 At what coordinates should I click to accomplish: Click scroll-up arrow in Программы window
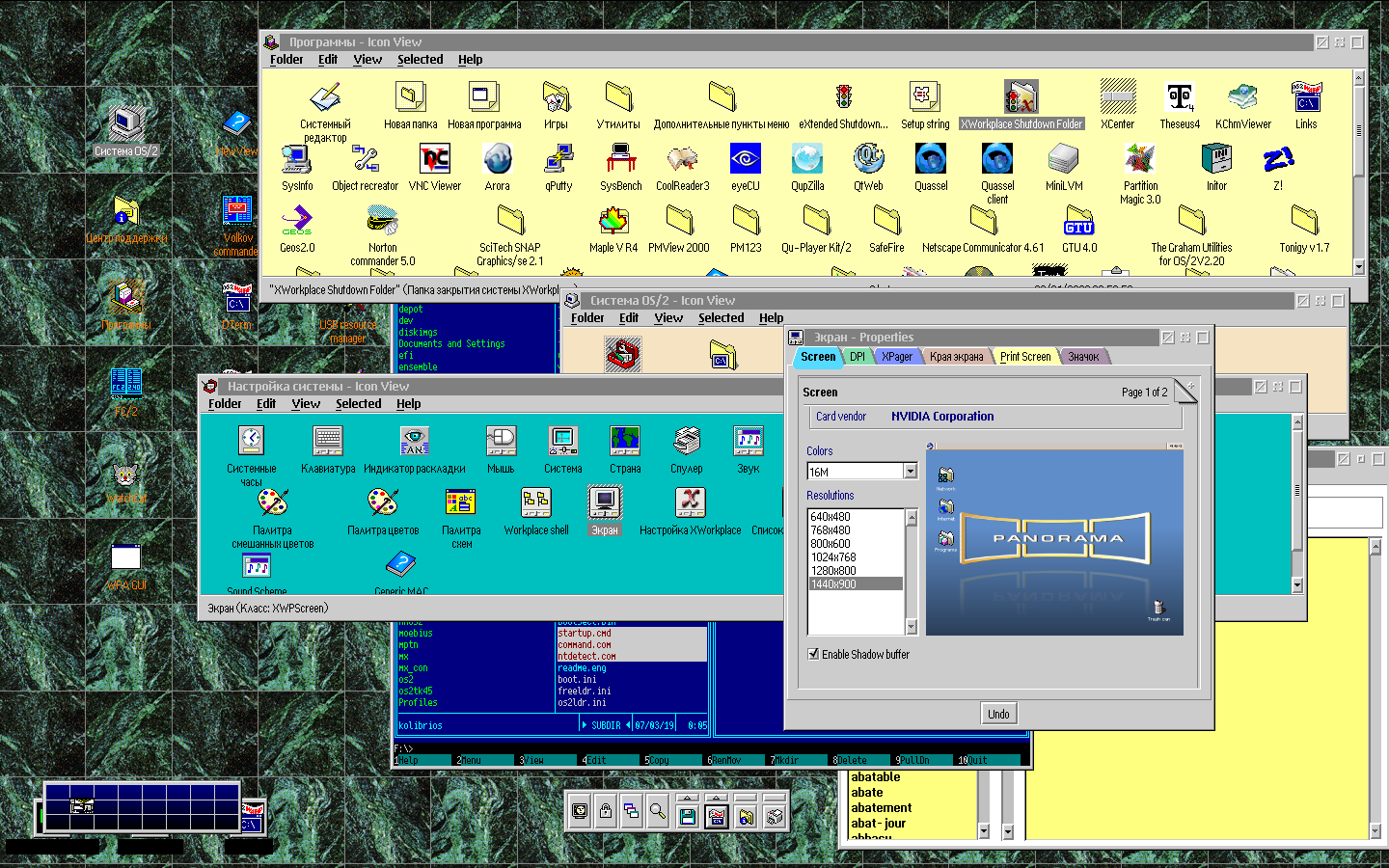pos(1359,77)
